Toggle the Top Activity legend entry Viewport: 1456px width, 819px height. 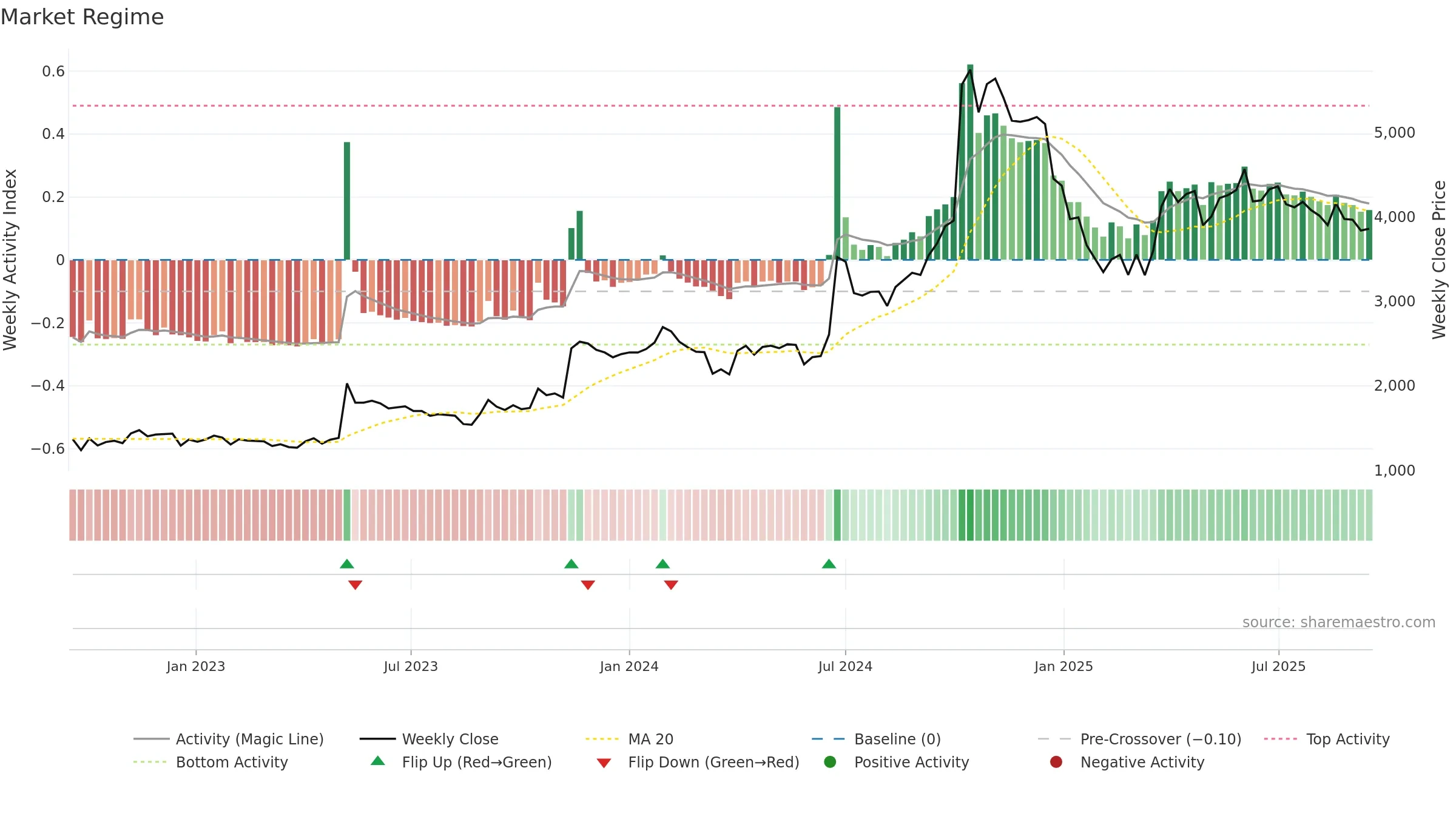1327,739
